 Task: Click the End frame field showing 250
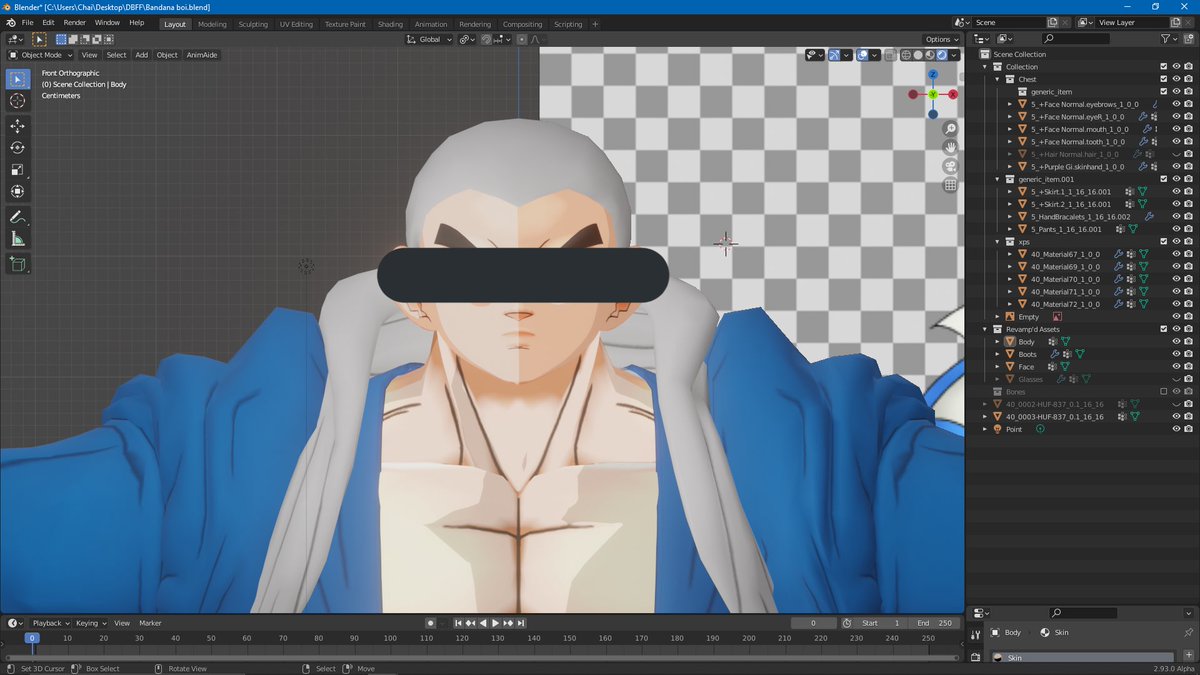935,623
